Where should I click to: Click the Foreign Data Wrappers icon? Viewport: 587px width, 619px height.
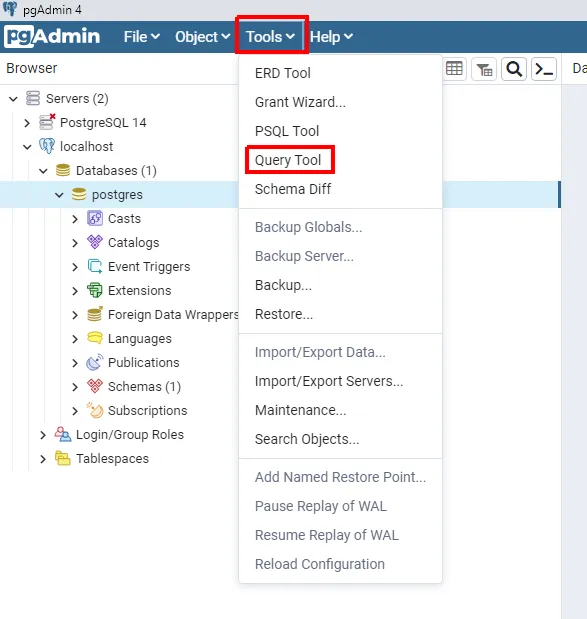[x=95, y=314]
